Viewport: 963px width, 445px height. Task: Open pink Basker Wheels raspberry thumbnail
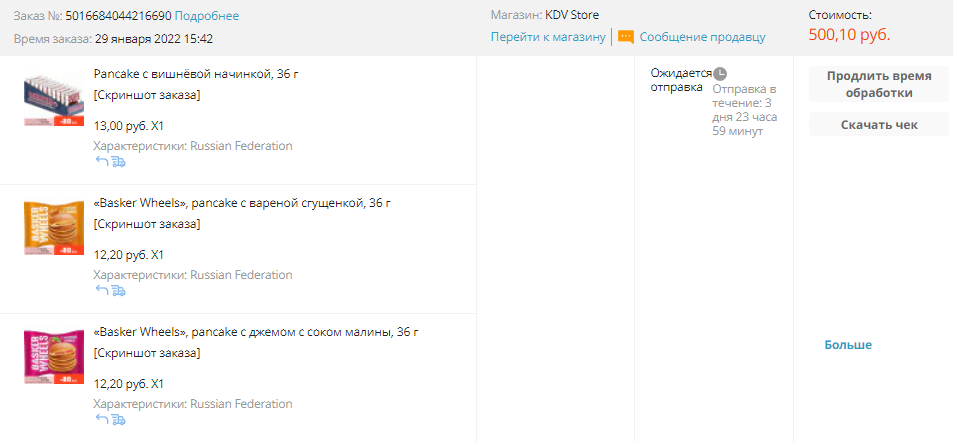54,357
